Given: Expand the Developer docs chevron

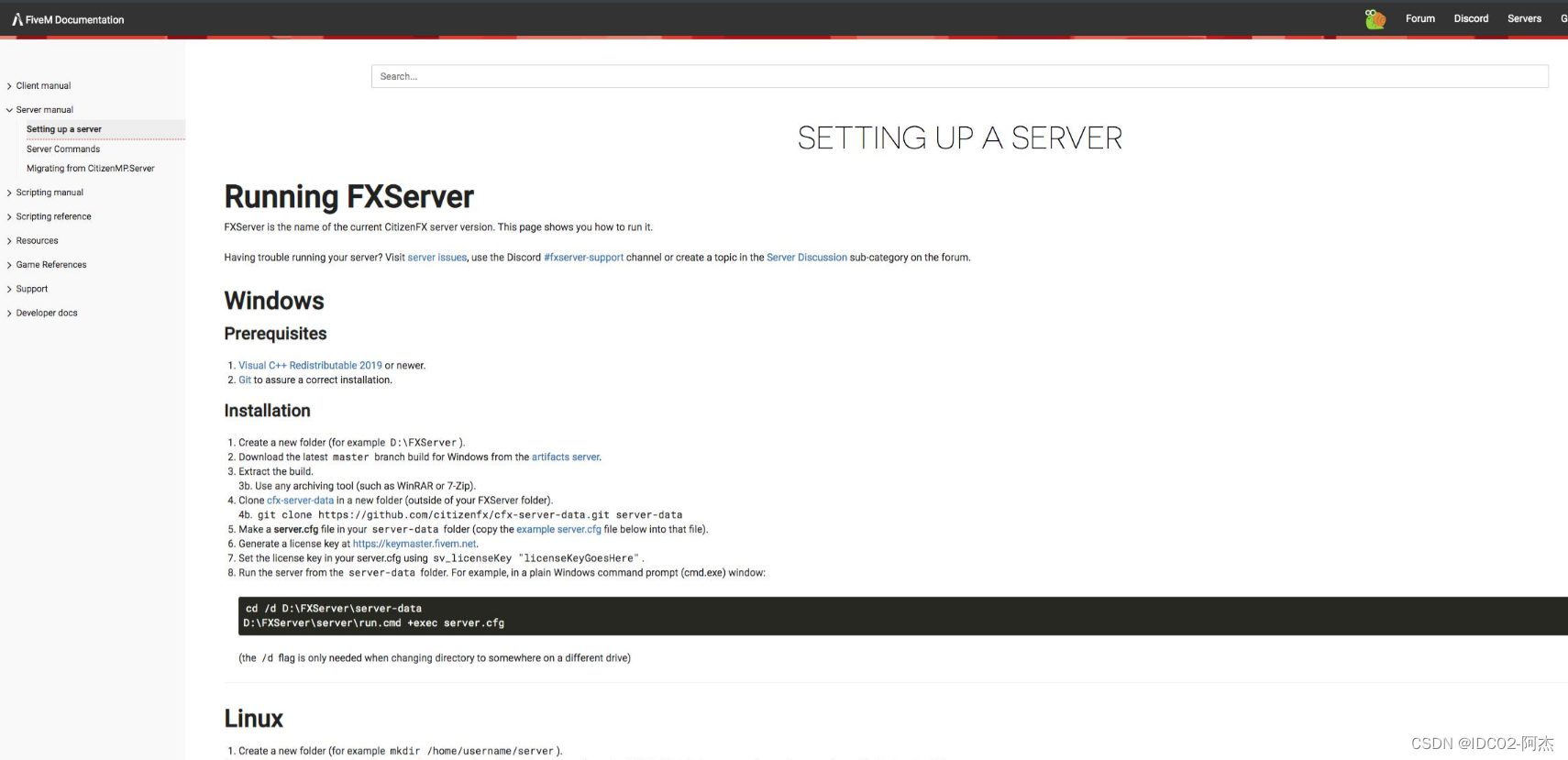Looking at the screenshot, I should click(x=9, y=314).
